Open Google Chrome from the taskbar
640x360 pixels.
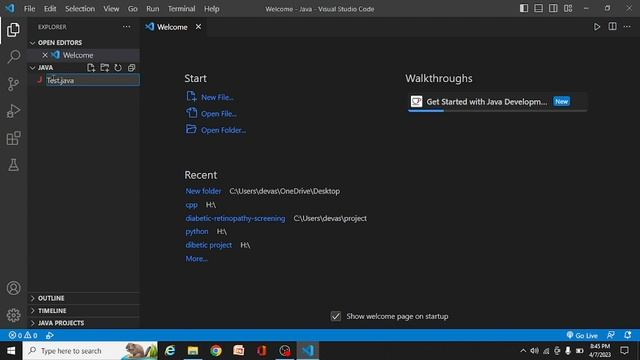click(216, 351)
